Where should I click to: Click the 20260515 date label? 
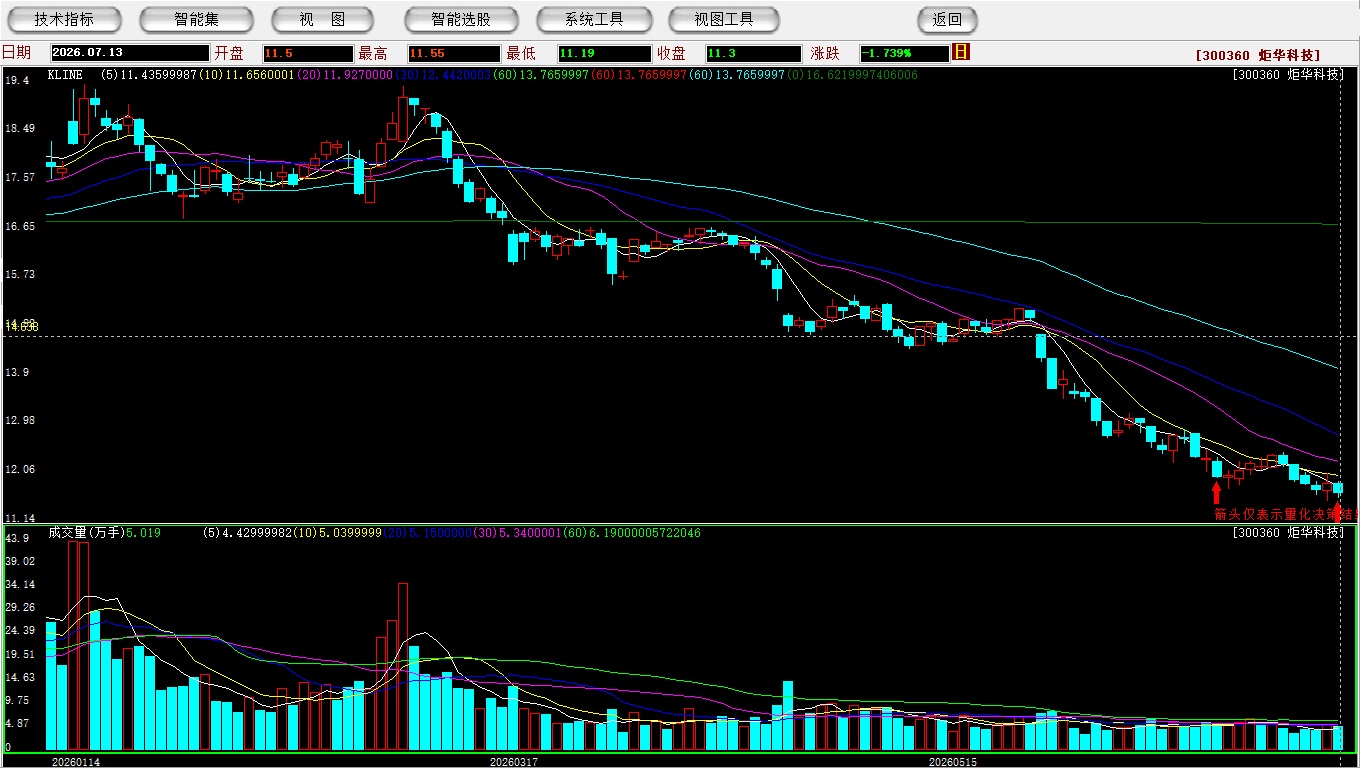point(953,762)
